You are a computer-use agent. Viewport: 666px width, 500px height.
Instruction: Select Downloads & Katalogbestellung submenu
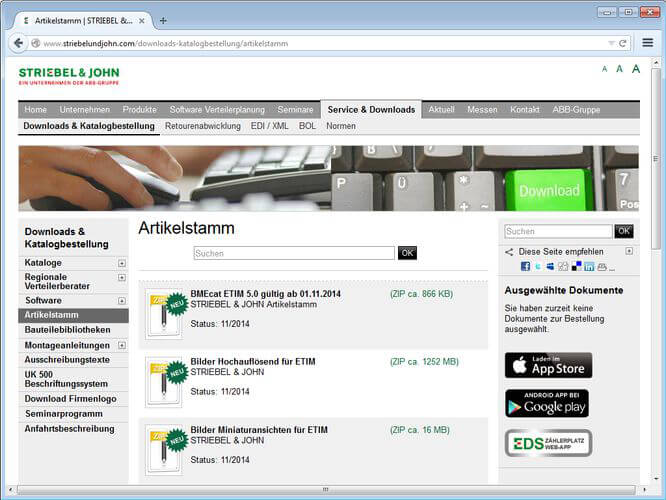pyautogui.click(x=89, y=126)
